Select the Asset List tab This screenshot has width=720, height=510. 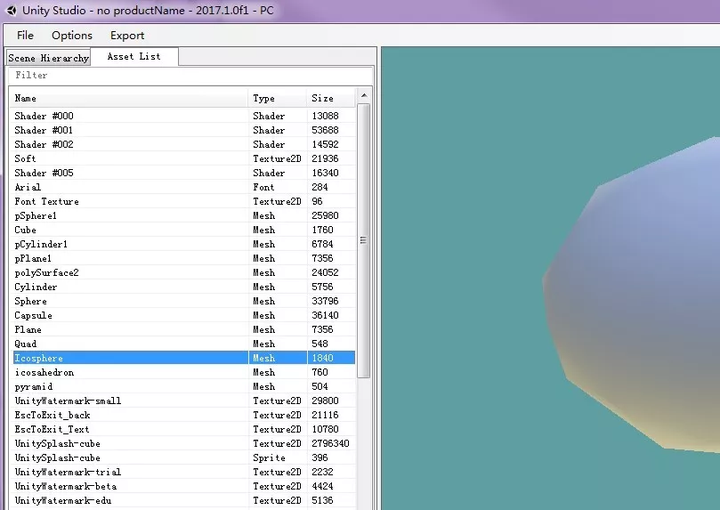(x=134, y=56)
